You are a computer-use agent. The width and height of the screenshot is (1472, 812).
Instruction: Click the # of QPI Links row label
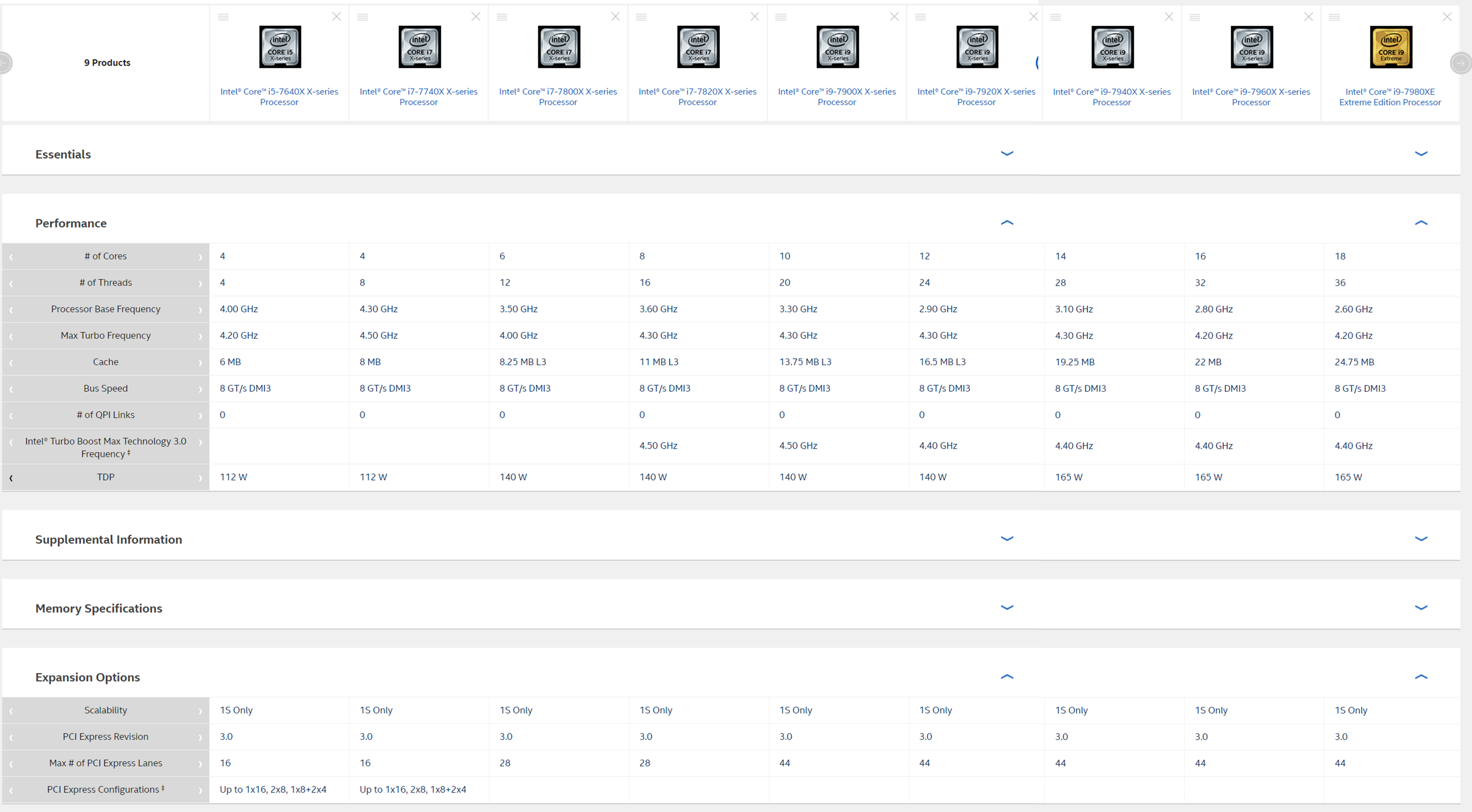[x=106, y=415]
